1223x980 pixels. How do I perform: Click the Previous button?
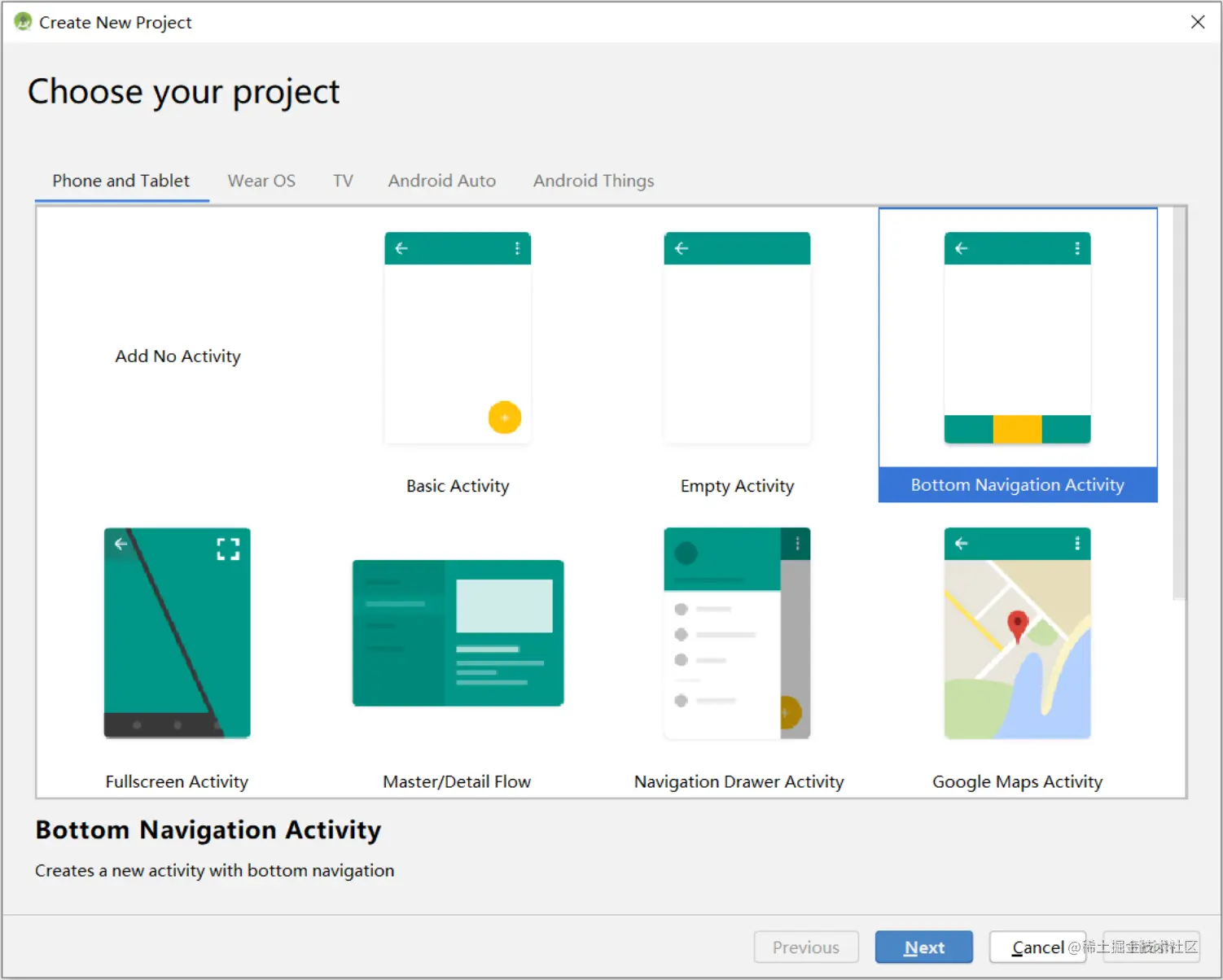pos(806,947)
